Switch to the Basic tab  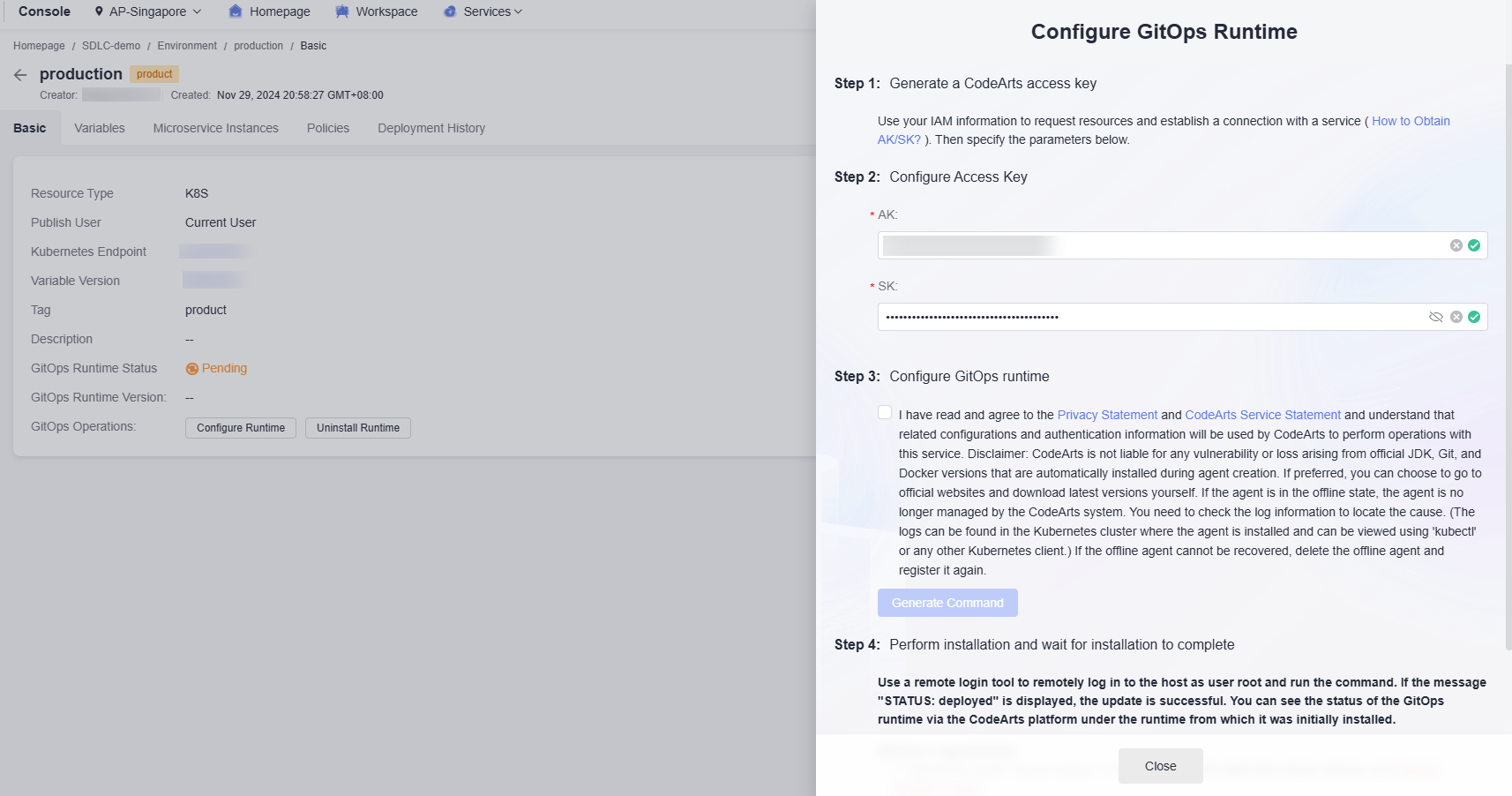(30, 128)
